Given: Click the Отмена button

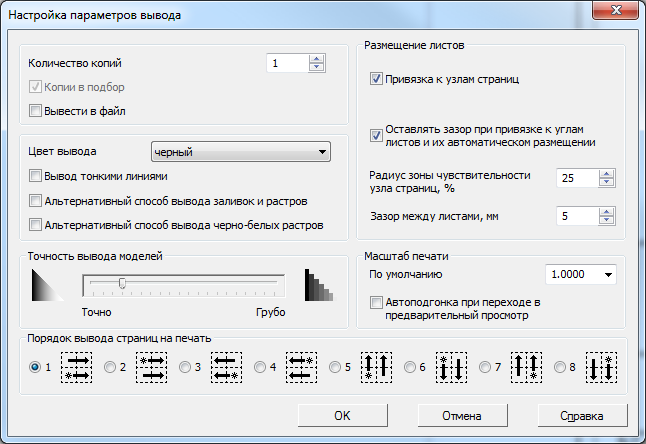Looking at the screenshot, I should 462,415.
